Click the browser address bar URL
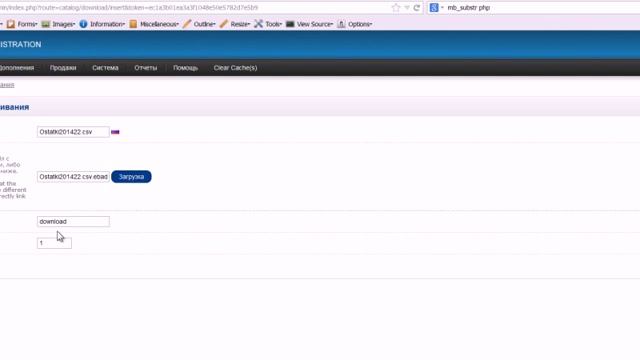Screen dimensions: 640x360 coord(129,7)
